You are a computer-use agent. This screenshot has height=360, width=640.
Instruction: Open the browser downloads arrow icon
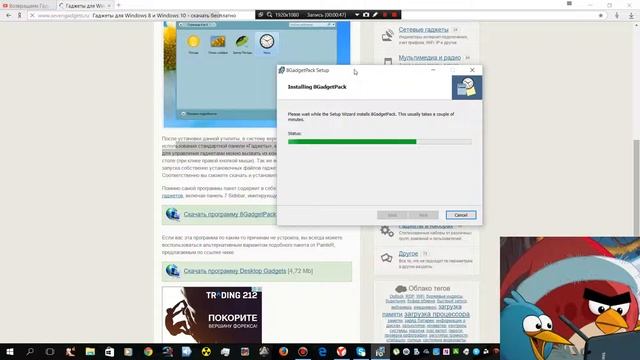pos(631,16)
